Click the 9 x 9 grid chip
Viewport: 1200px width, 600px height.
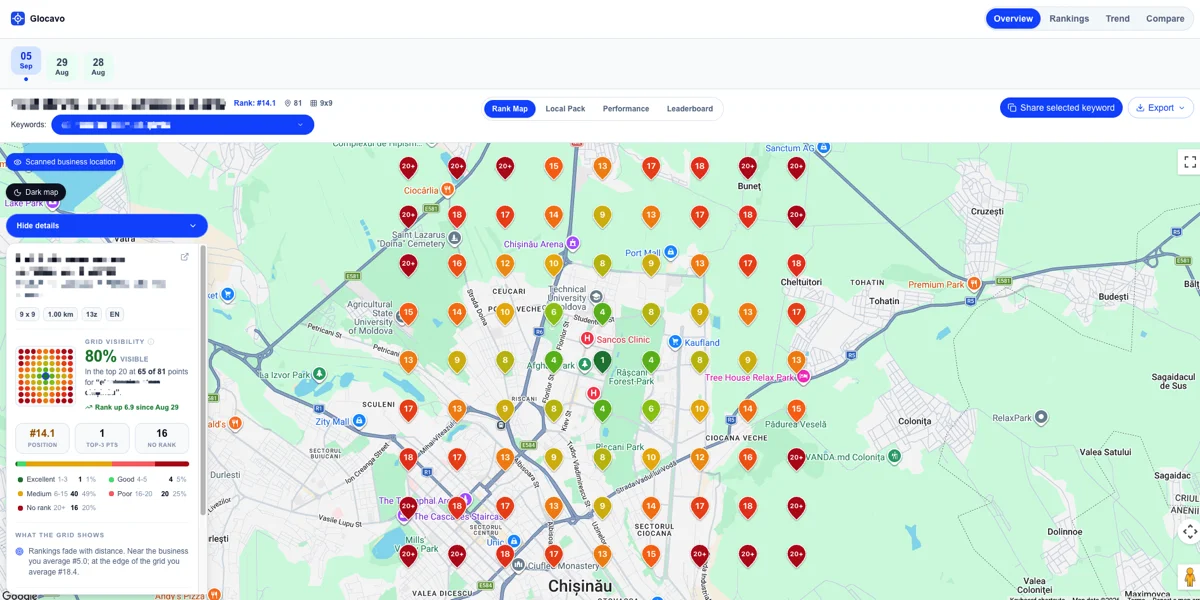[28, 314]
